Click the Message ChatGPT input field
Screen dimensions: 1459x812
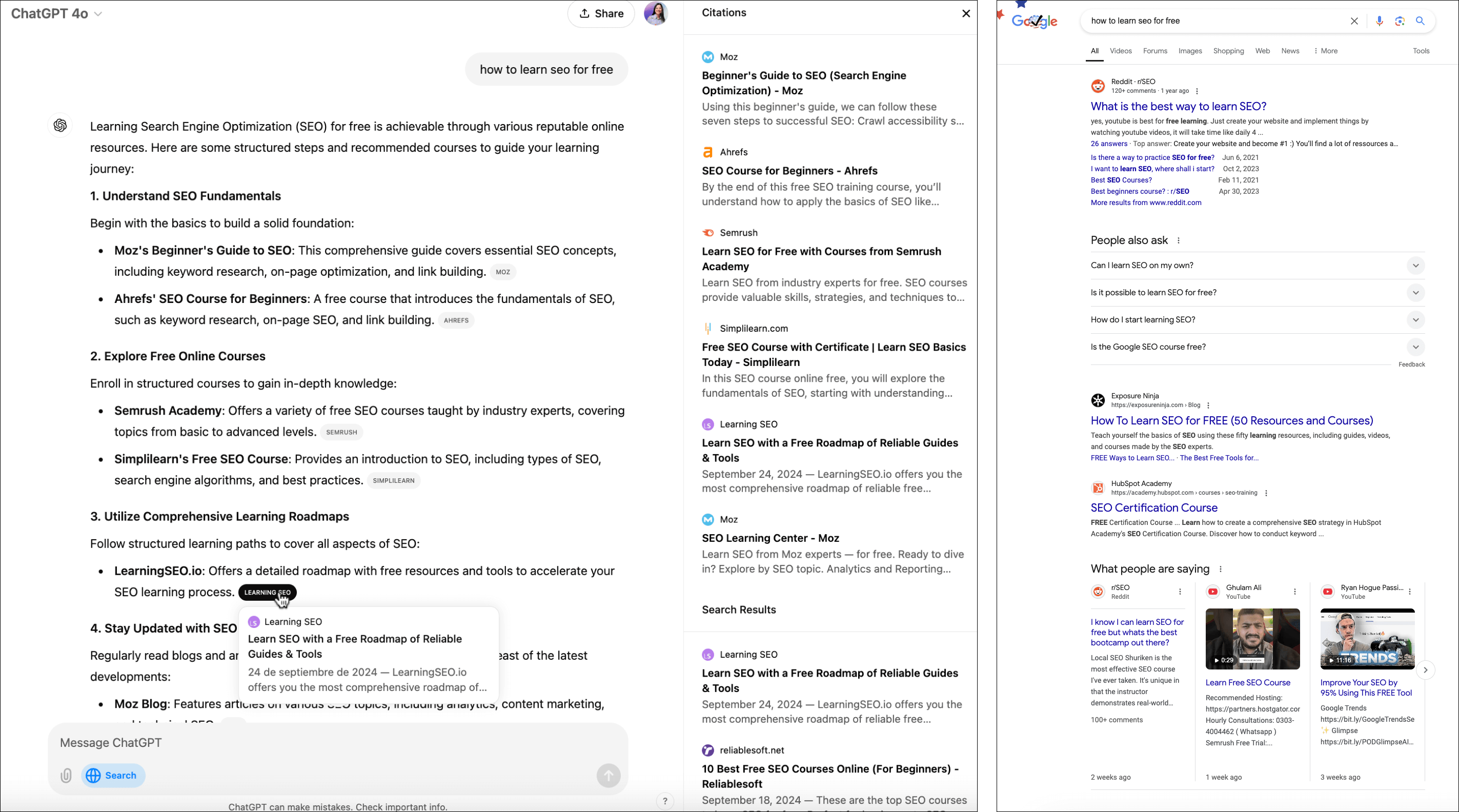coord(337,742)
